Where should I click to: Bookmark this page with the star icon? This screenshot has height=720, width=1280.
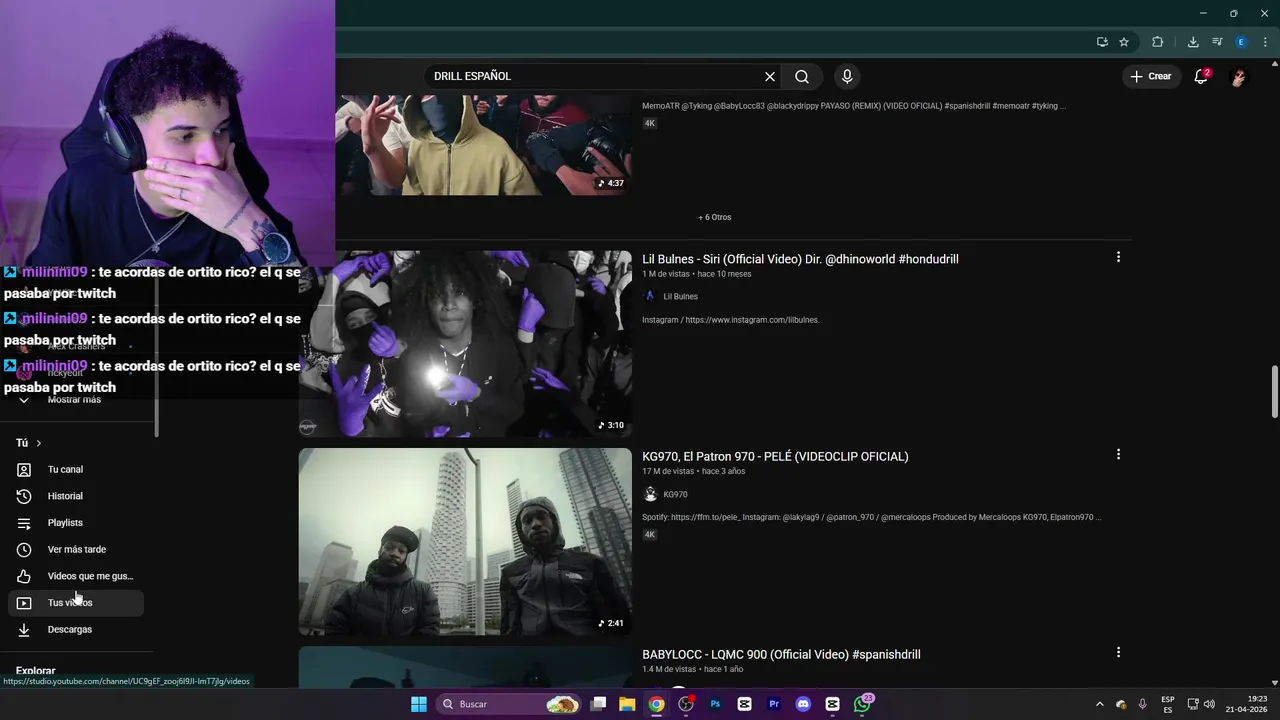tap(1124, 42)
